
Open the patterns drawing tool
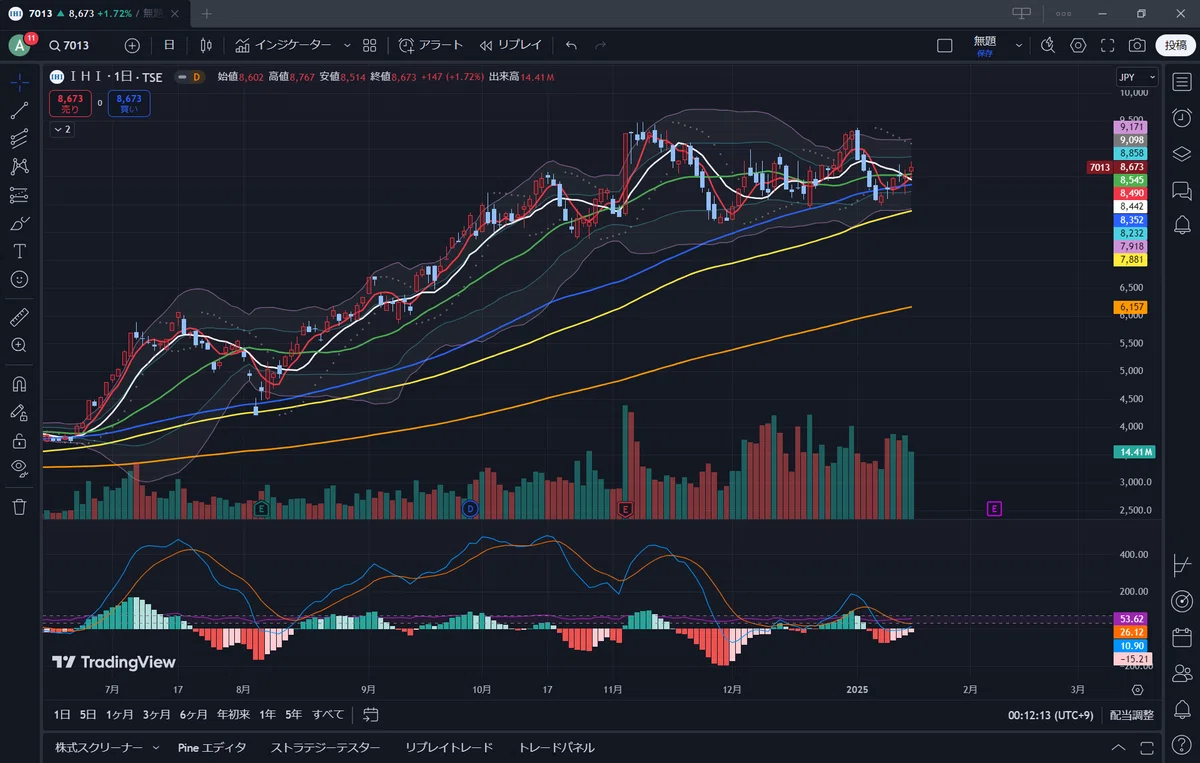click(x=19, y=167)
